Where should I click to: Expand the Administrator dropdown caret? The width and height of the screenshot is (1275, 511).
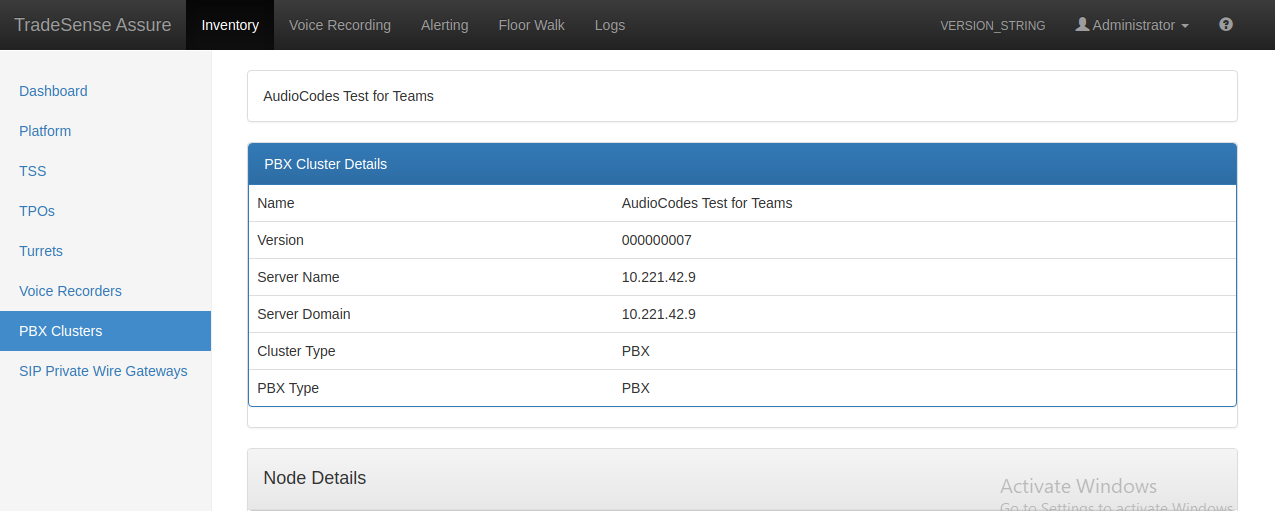click(x=1185, y=26)
